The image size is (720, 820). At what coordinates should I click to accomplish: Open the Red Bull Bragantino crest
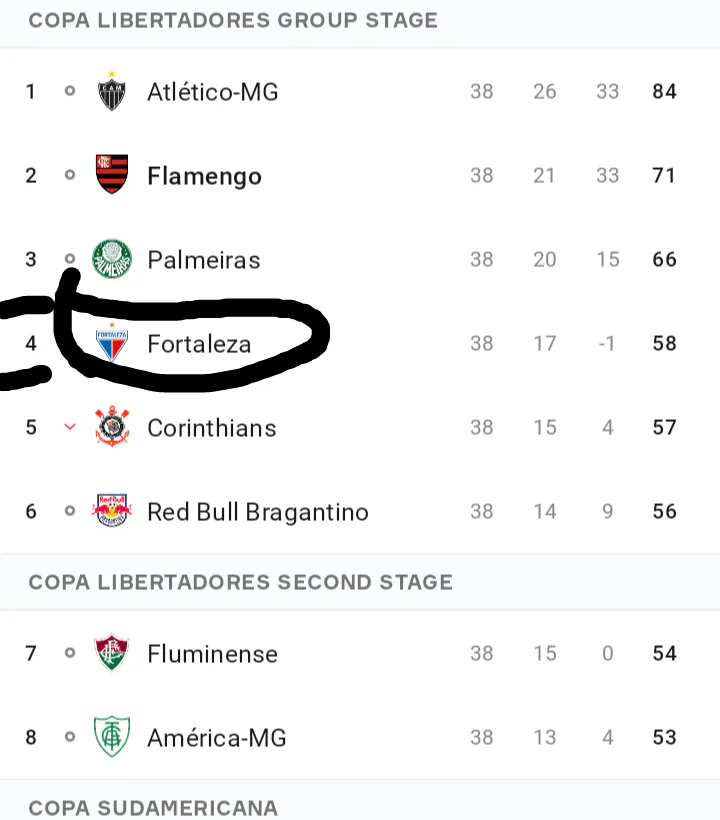112,510
